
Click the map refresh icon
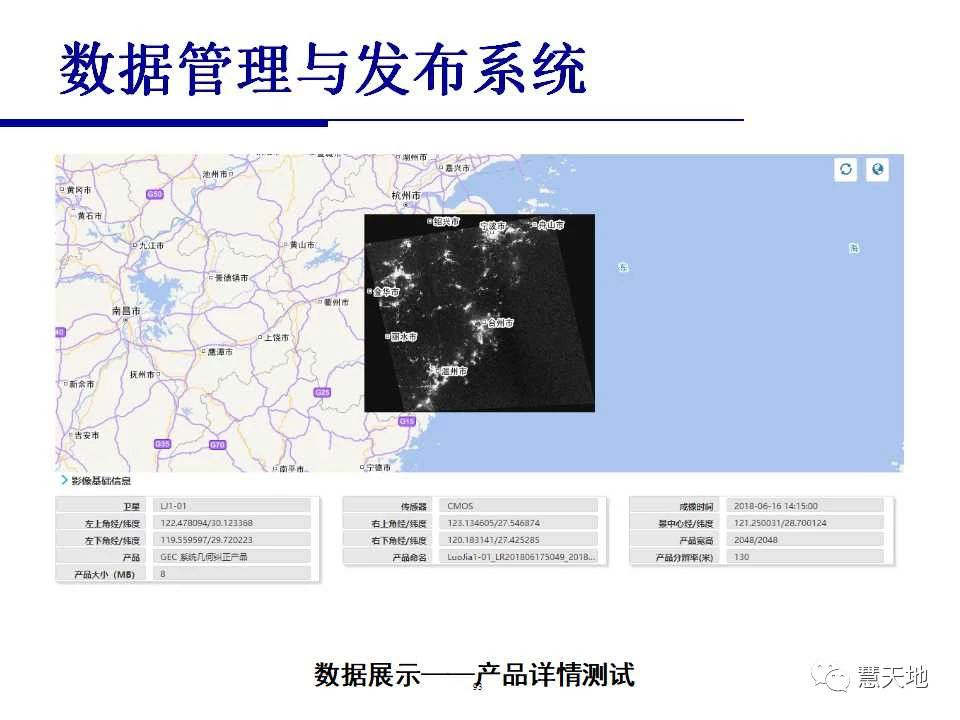(x=846, y=169)
